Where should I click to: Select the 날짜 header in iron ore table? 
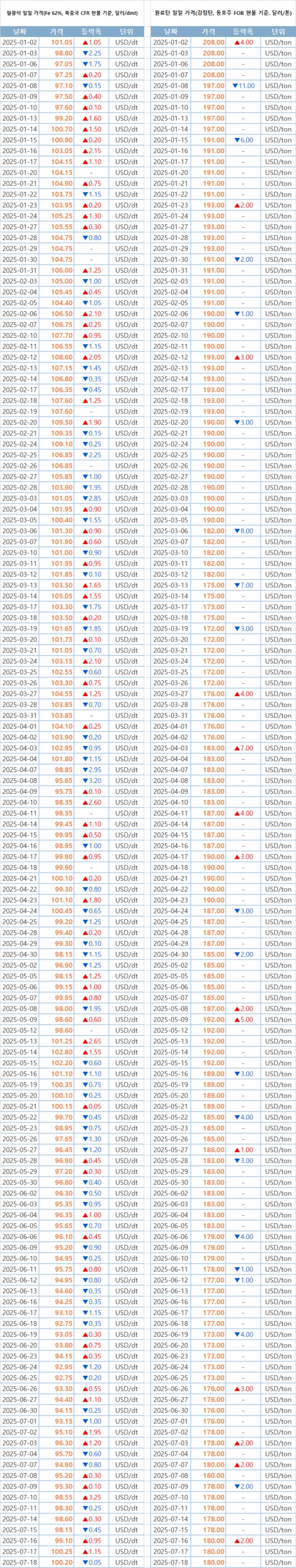point(19,32)
